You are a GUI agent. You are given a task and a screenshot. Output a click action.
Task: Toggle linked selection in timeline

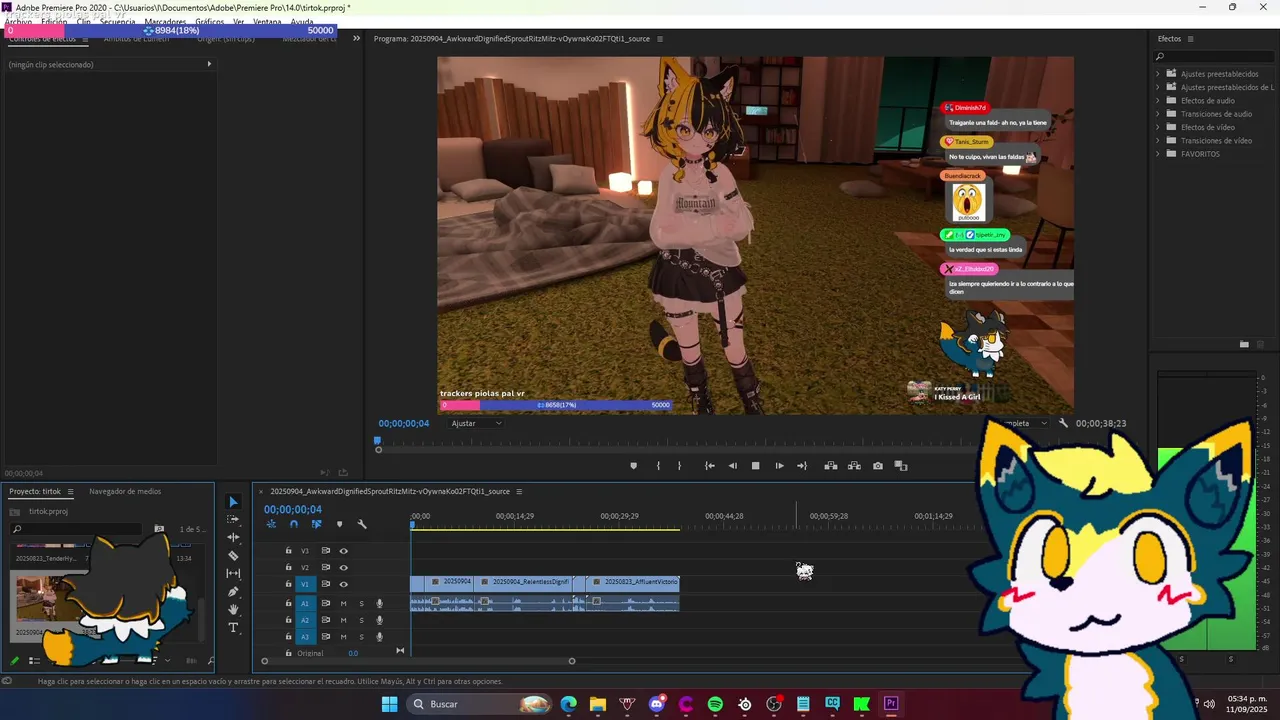316,524
